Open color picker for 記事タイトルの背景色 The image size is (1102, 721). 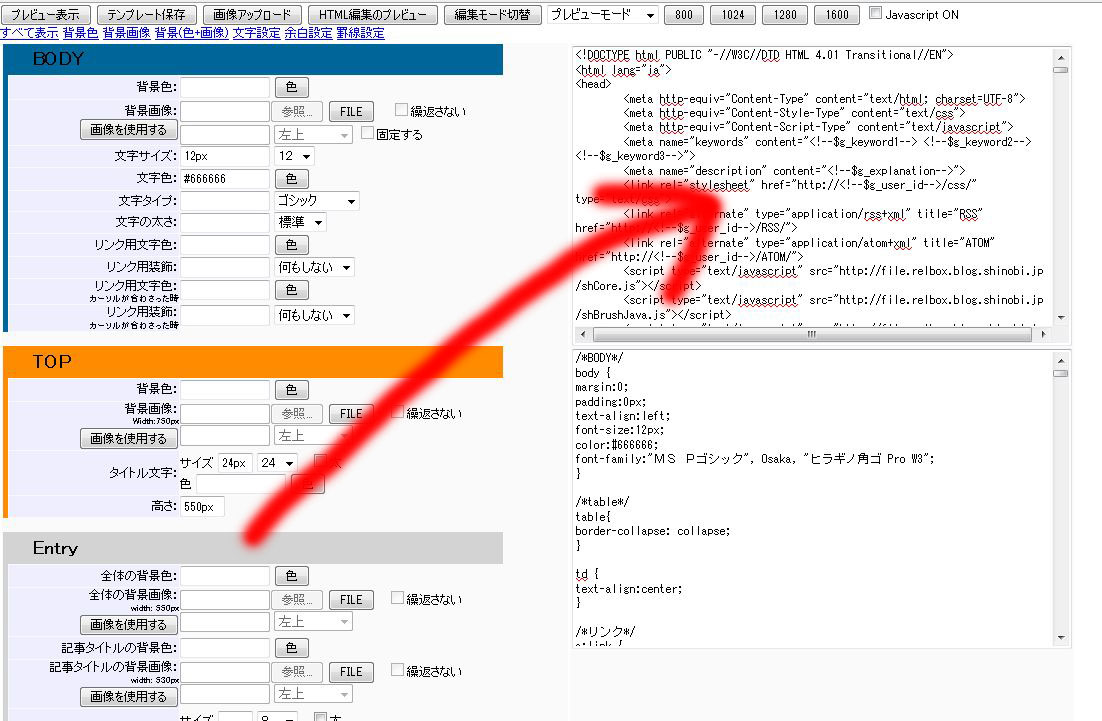tap(292, 648)
